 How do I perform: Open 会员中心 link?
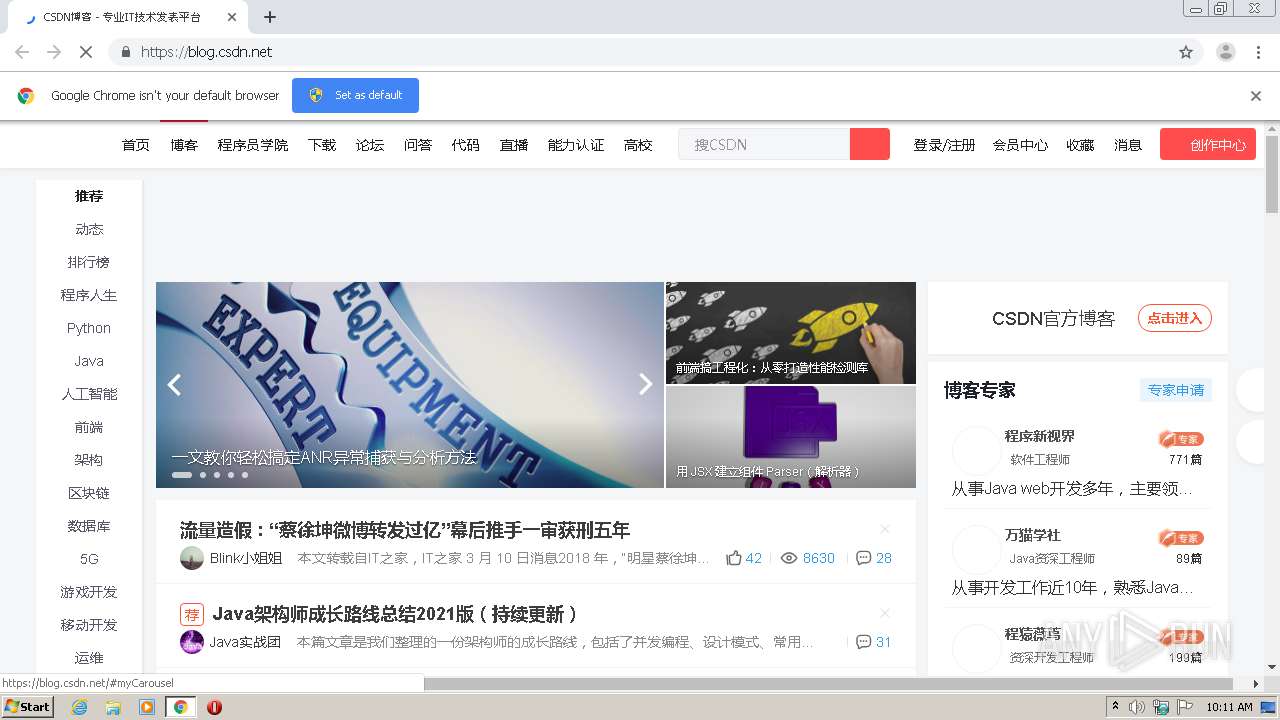click(x=1020, y=145)
